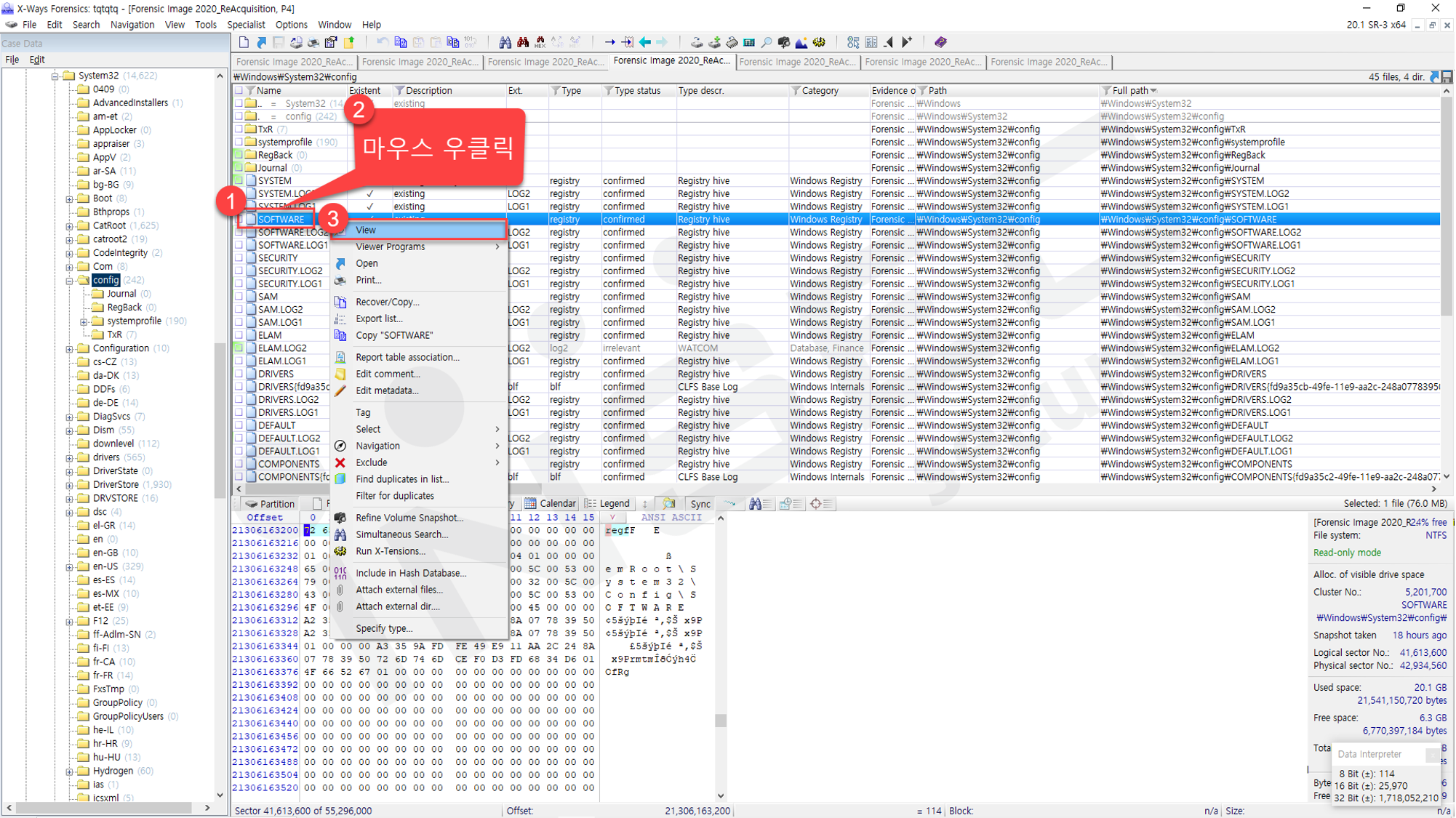Open the purple help book icon

(940, 42)
